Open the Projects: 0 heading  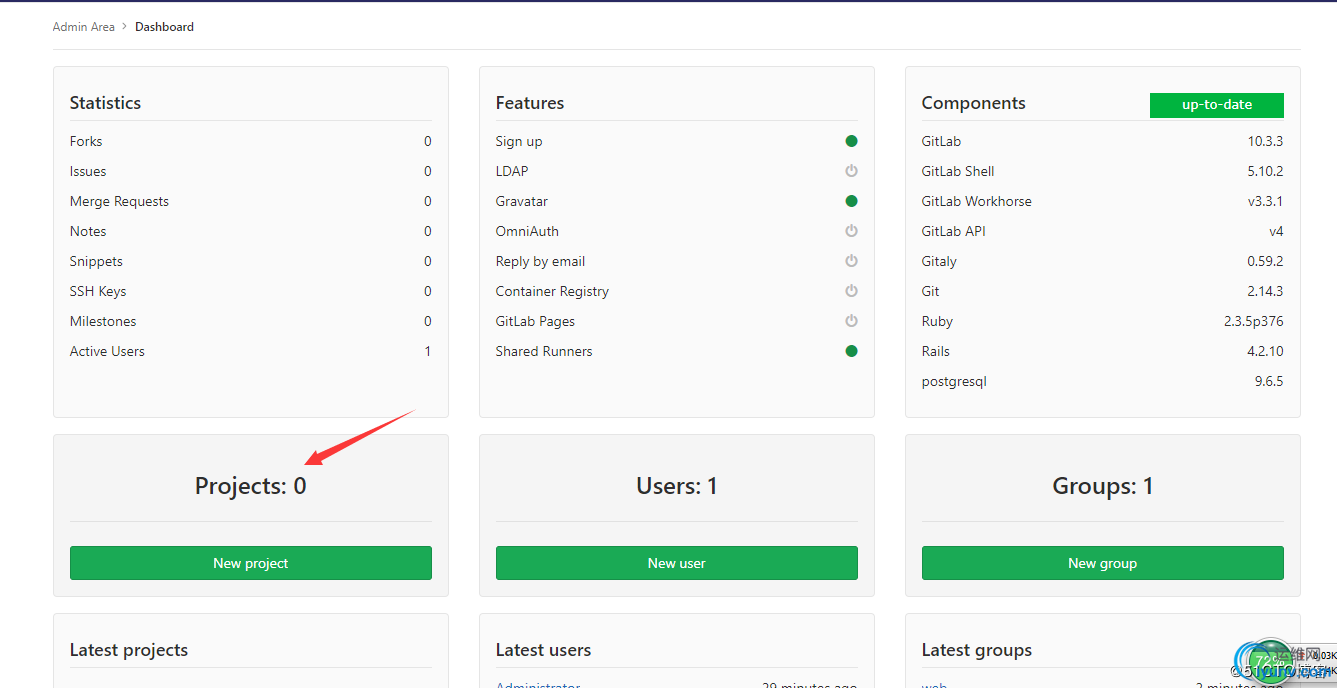pos(251,486)
